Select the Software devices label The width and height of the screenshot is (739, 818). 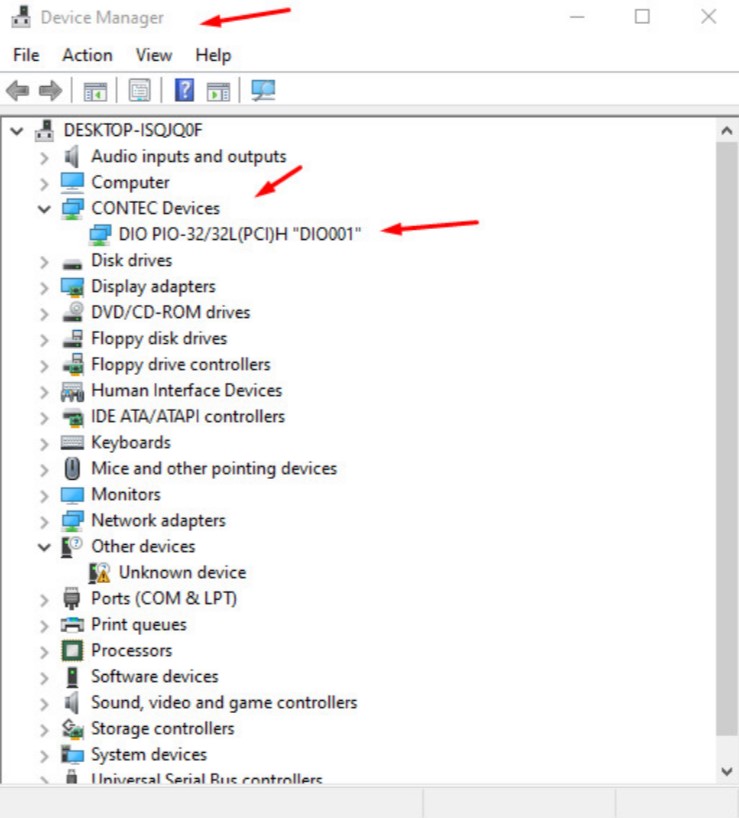tap(155, 677)
